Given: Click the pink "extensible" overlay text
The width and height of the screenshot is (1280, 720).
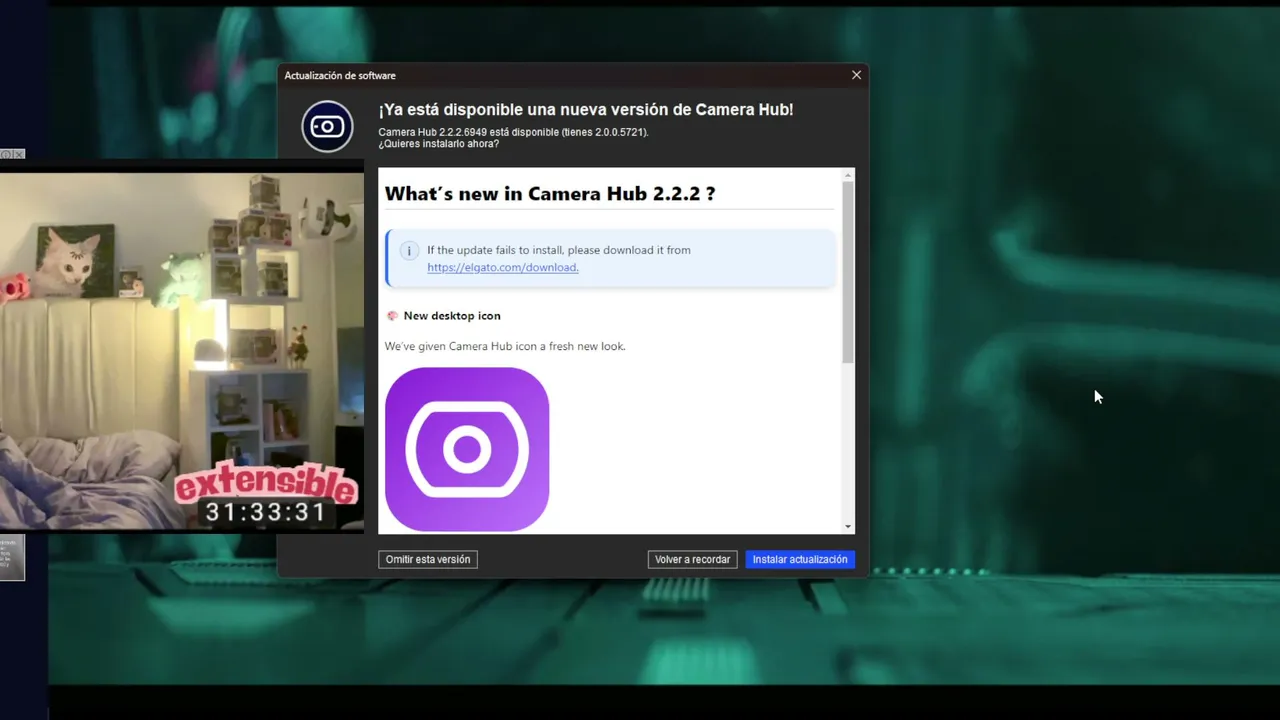Looking at the screenshot, I should coord(266,485).
